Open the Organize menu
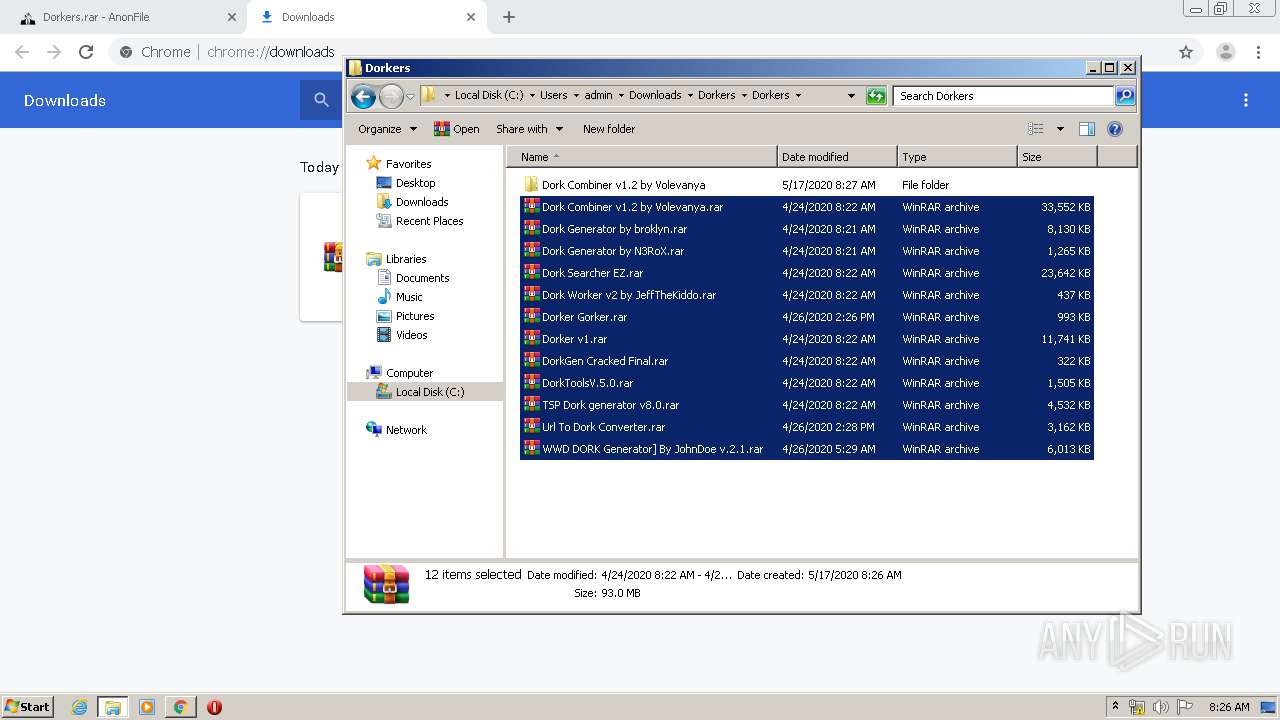This screenshot has height=720, width=1280. [x=387, y=129]
